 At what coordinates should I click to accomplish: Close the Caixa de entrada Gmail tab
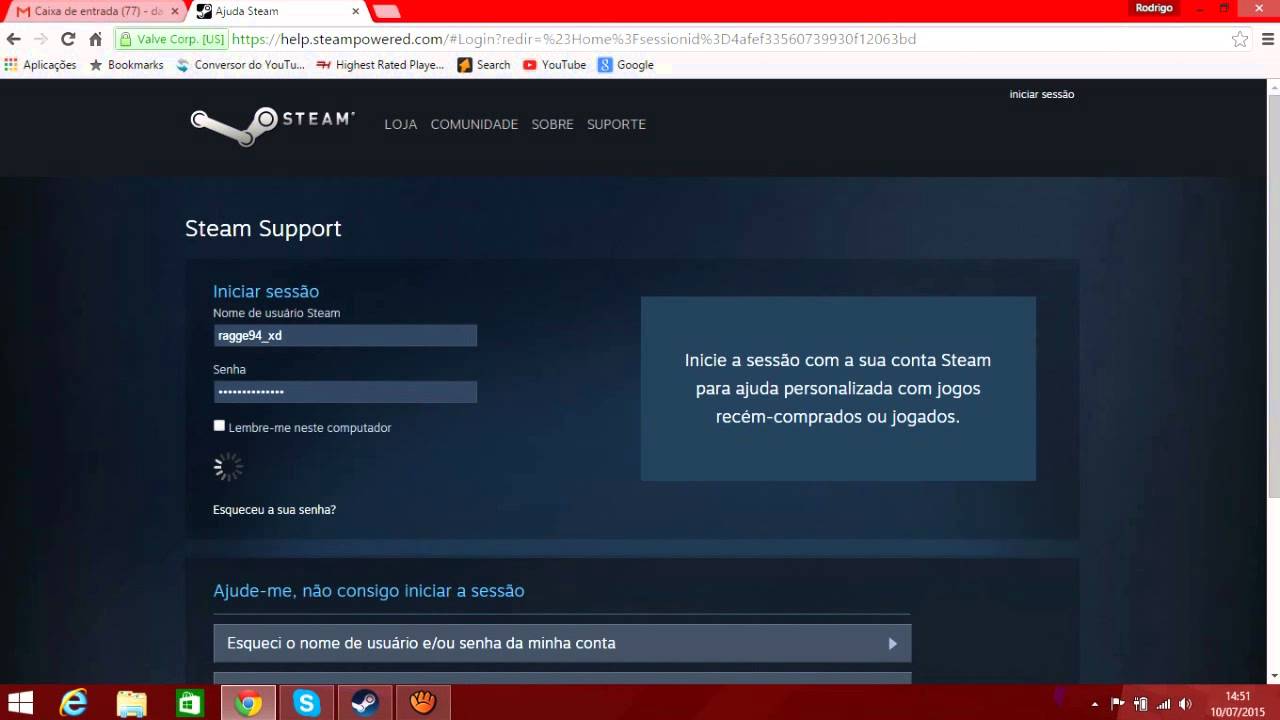pos(175,11)
